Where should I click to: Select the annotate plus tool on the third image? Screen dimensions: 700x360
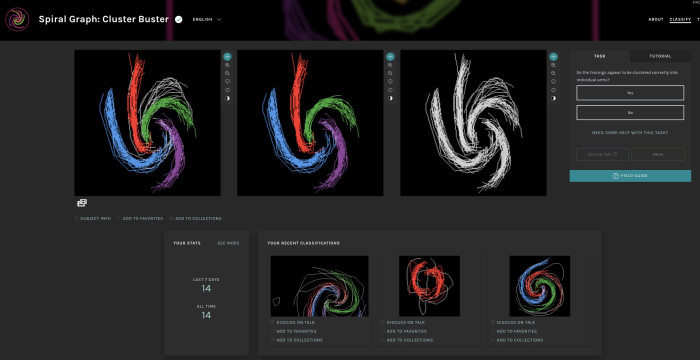click(554, 57)
